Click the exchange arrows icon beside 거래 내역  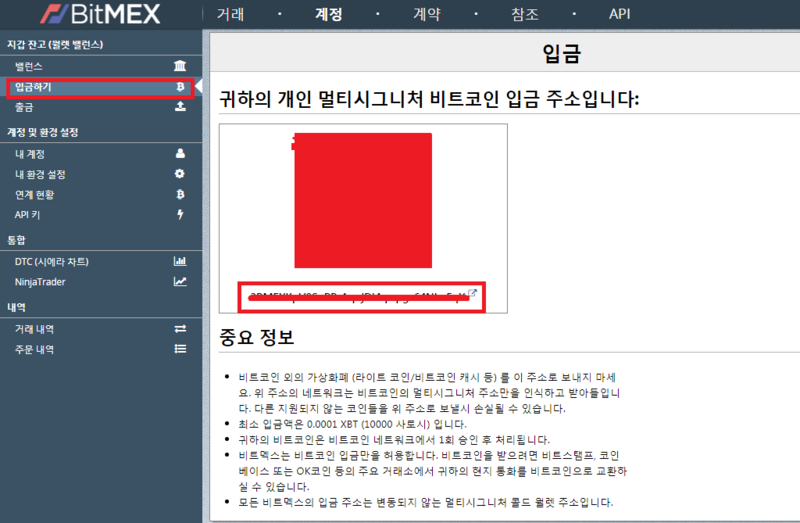pyautogui.click(x=180, y=329)
